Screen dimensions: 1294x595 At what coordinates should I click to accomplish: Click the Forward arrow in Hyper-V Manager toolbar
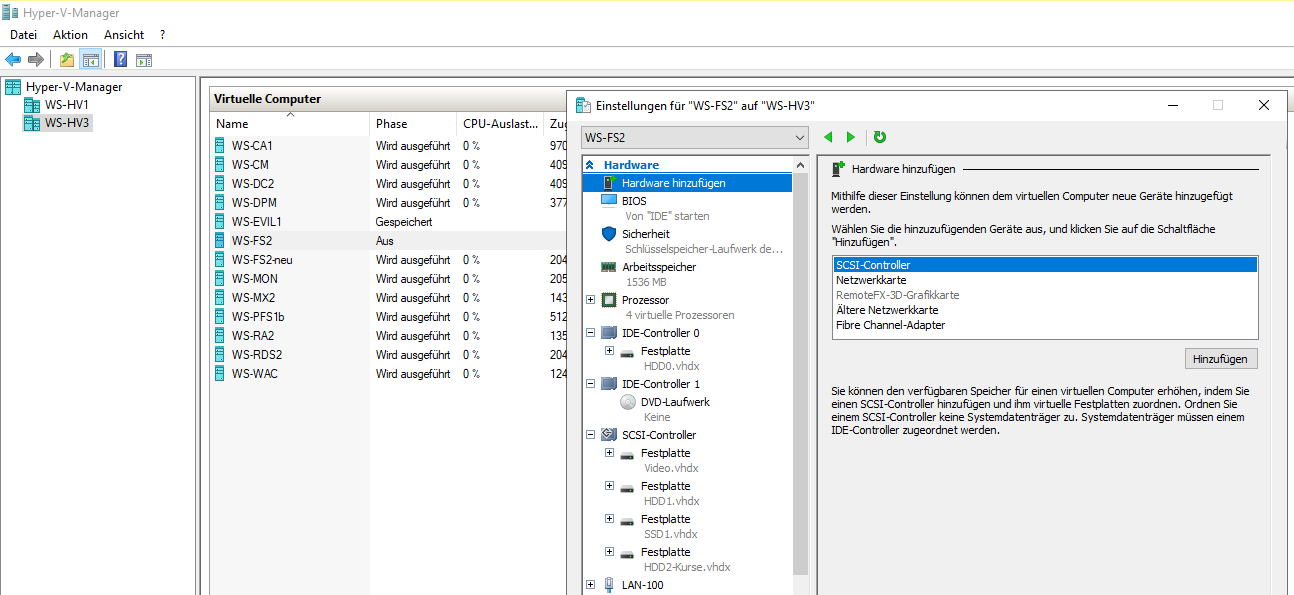coord(36,59)
